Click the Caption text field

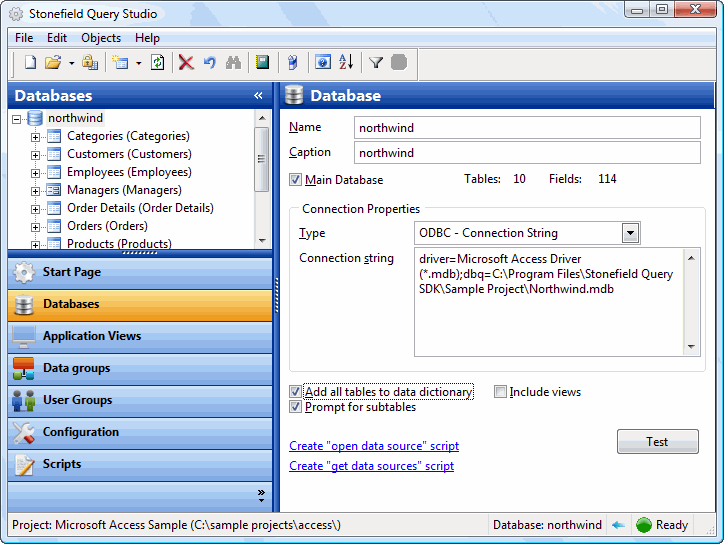527,153
